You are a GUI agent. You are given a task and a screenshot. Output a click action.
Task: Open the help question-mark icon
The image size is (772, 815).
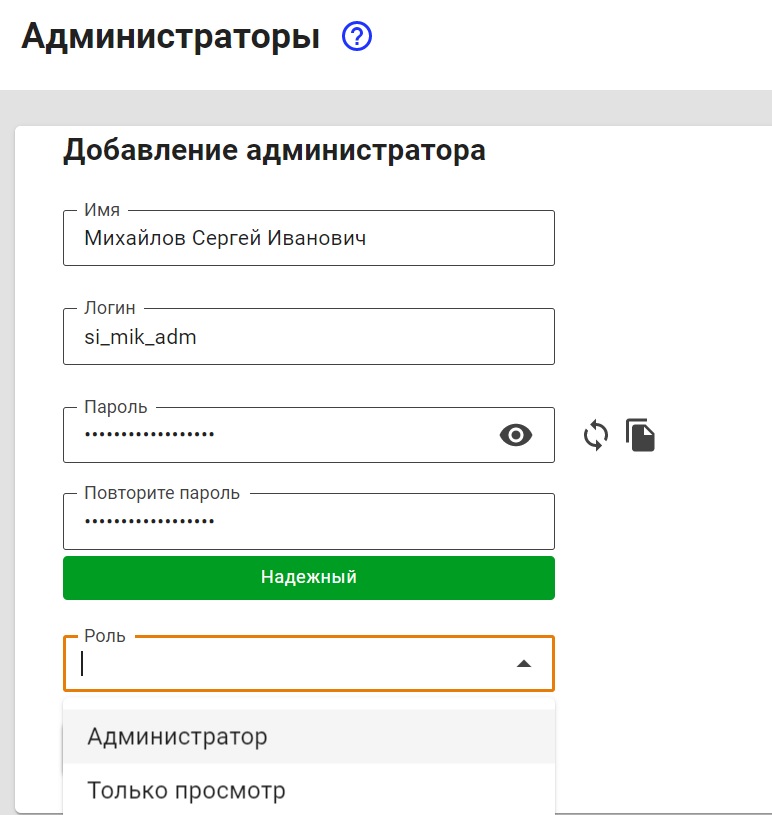click(357, 37)
